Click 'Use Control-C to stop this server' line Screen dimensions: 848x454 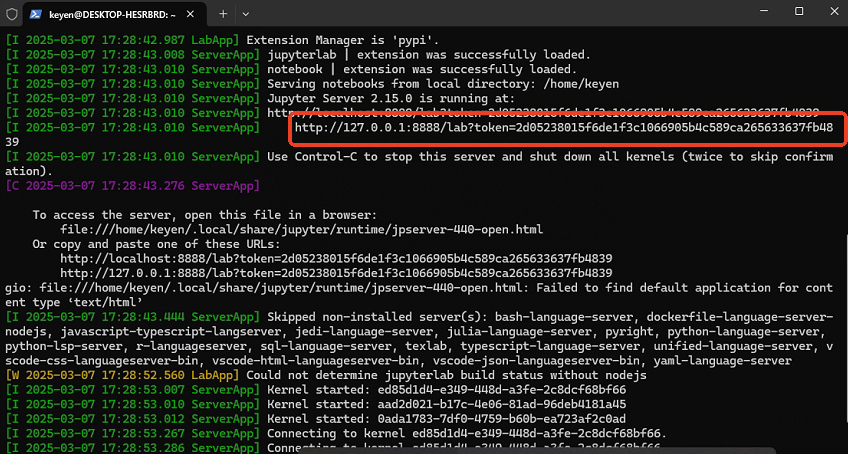(551, 157)
